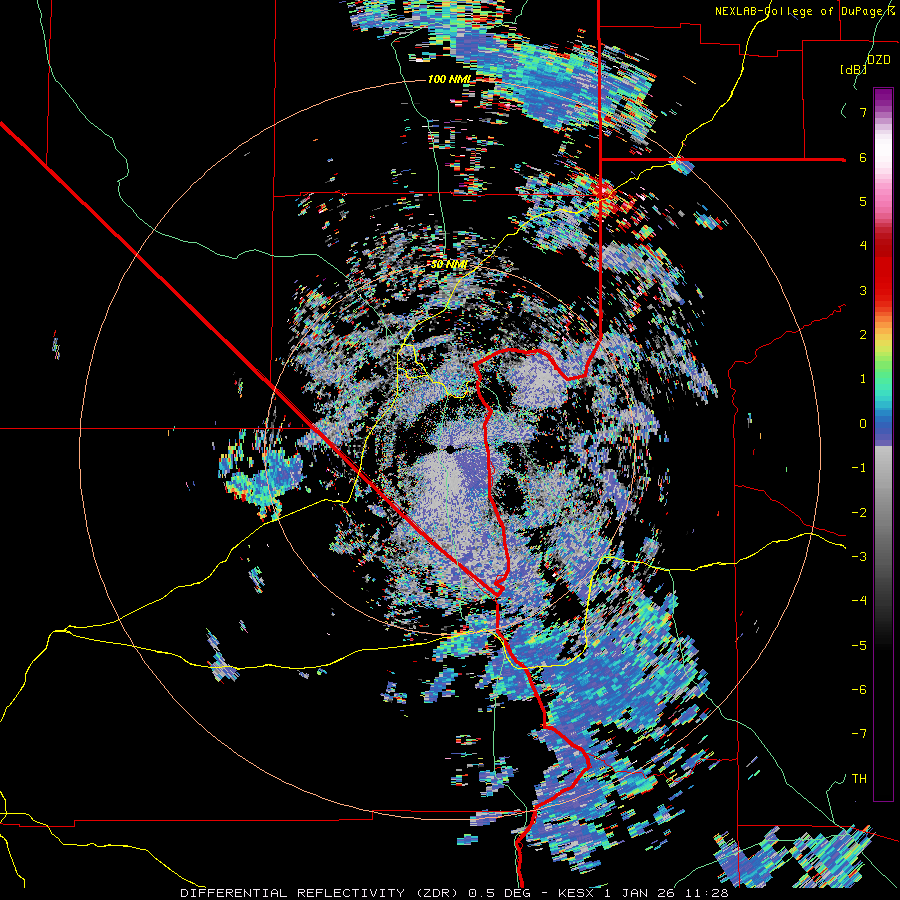Click the TH threshold label

tap(859, 779)
